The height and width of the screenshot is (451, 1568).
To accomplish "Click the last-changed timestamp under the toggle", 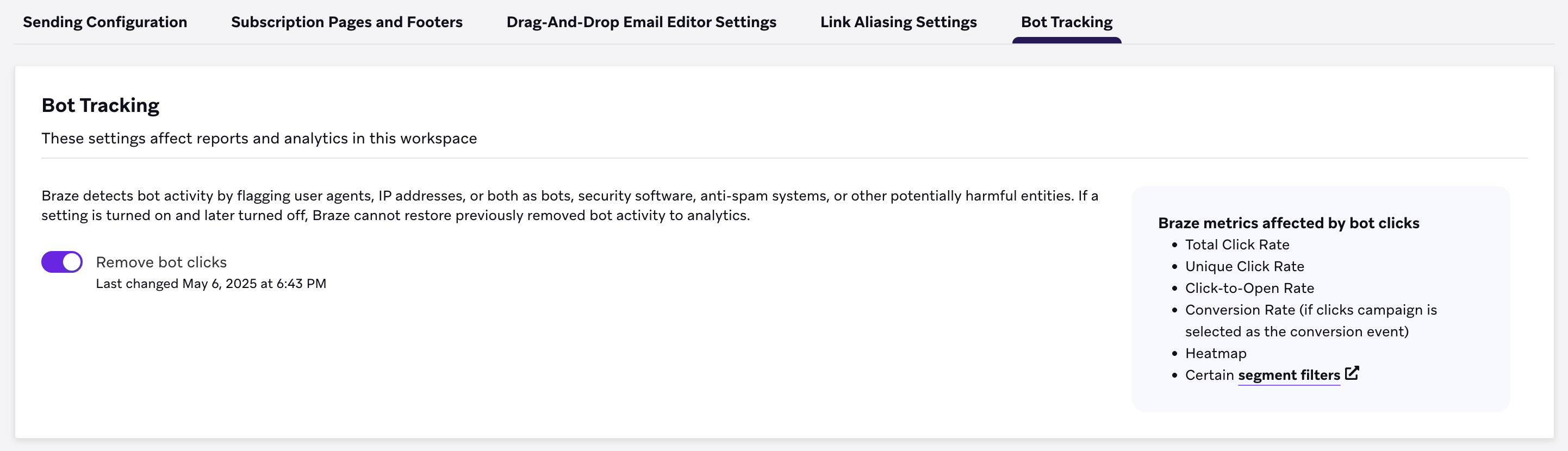I will point(211,283).
